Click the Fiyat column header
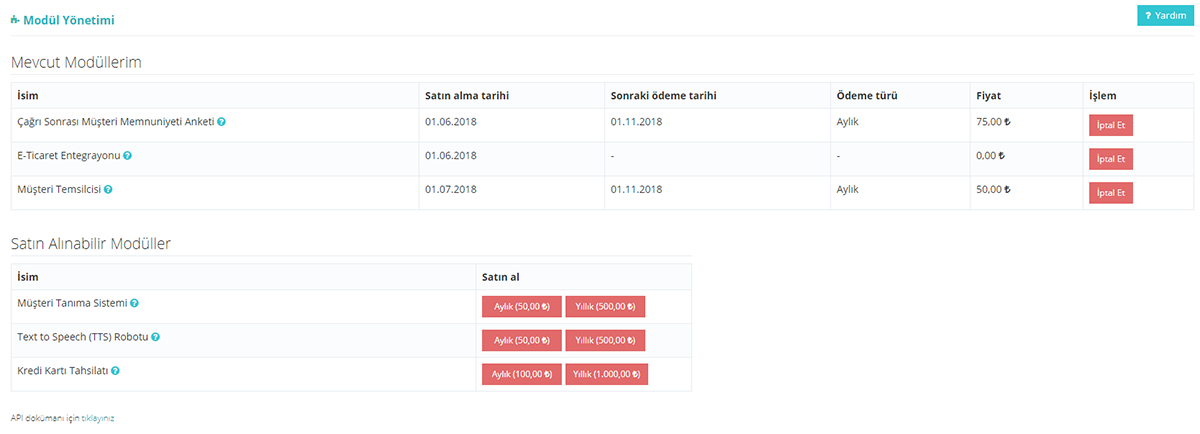 click(989, 95)
